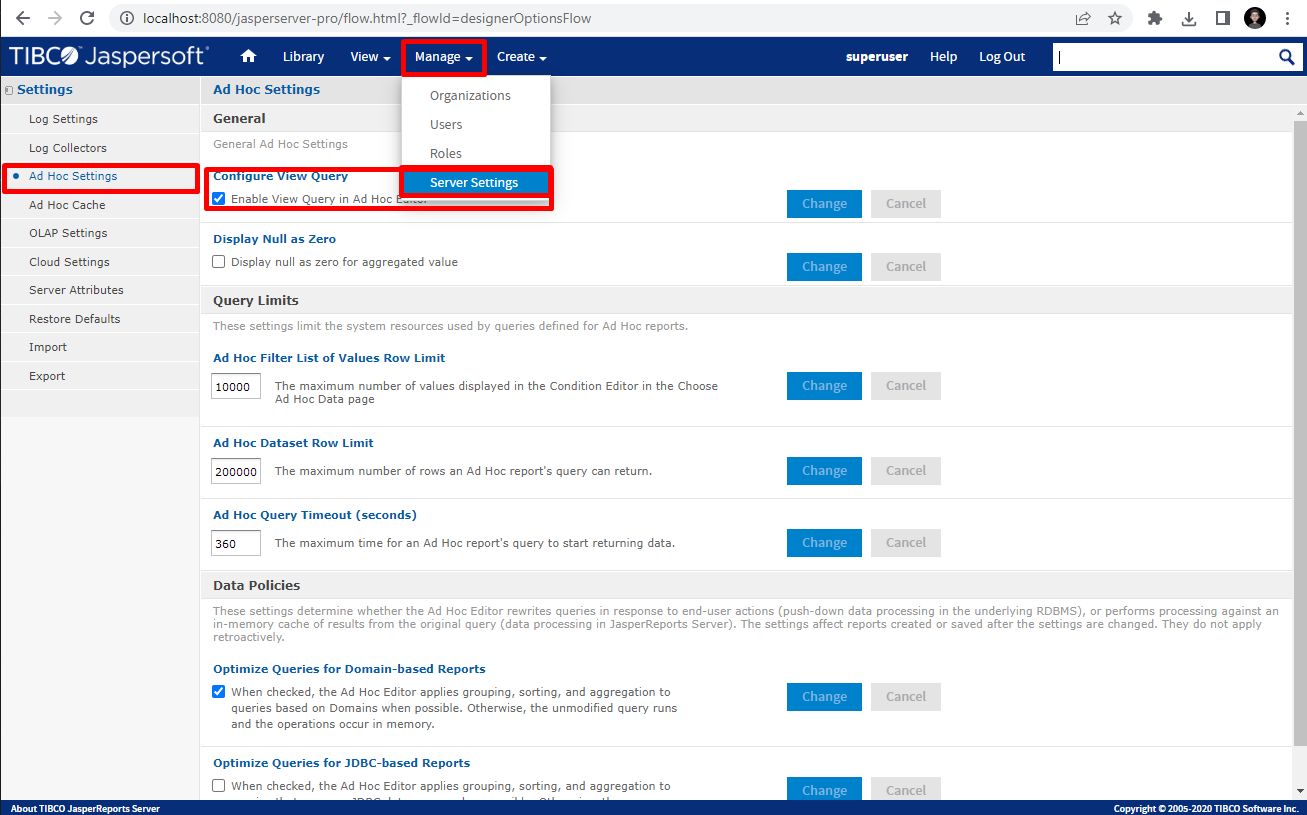Click the superuser account name
The height and width of the screenshot is (815, 1307).
pos(877,57)
